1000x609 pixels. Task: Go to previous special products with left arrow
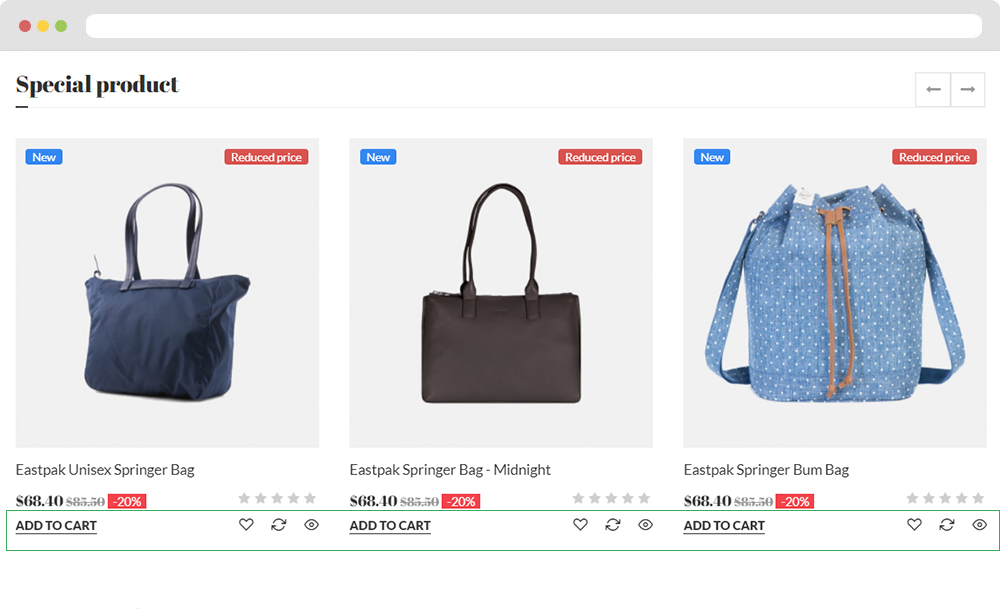click(933, 89)
